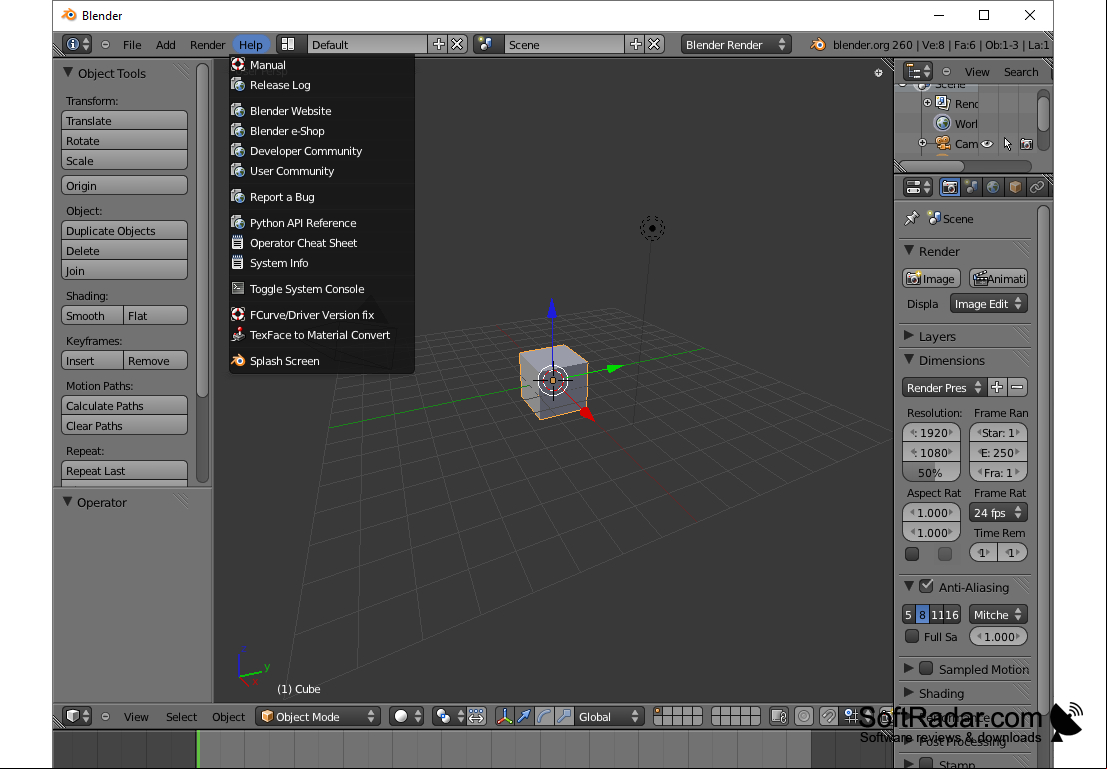
Task: Toggle manipulate object centers only button
Action: point(477,716)
